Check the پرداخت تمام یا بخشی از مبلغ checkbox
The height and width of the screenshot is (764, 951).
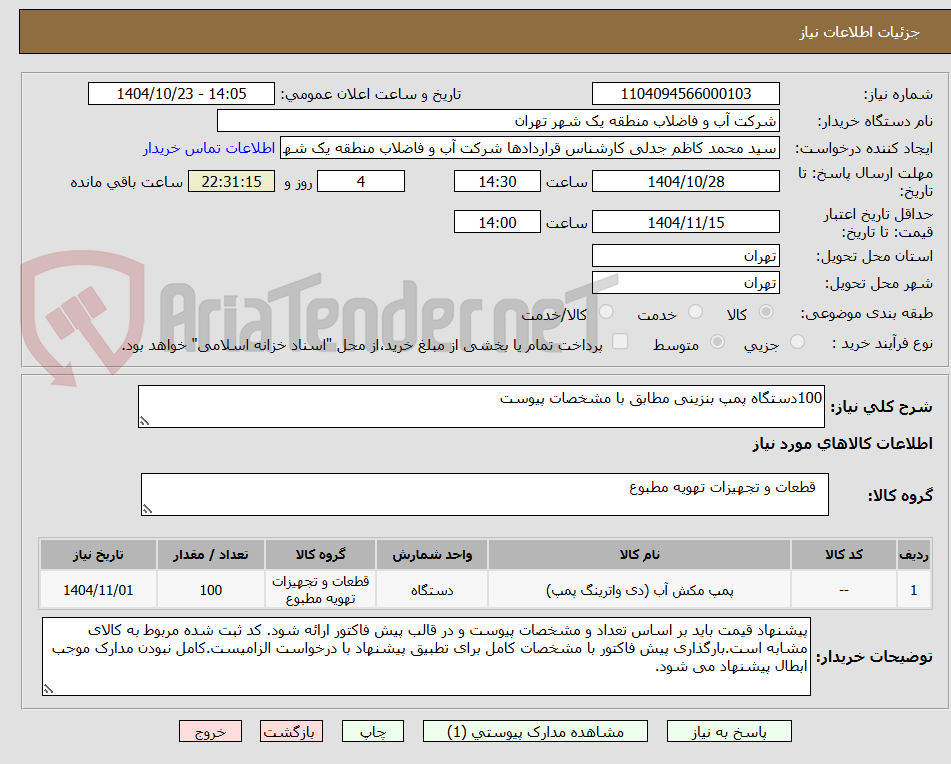pos(619,343)
